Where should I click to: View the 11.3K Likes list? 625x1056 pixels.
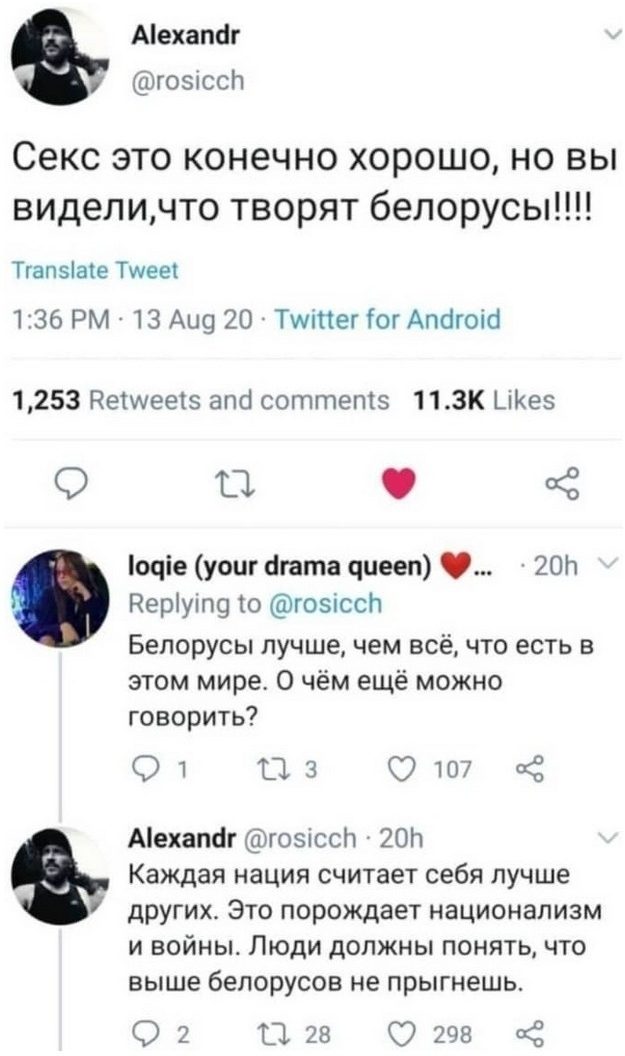coord(484,402)
